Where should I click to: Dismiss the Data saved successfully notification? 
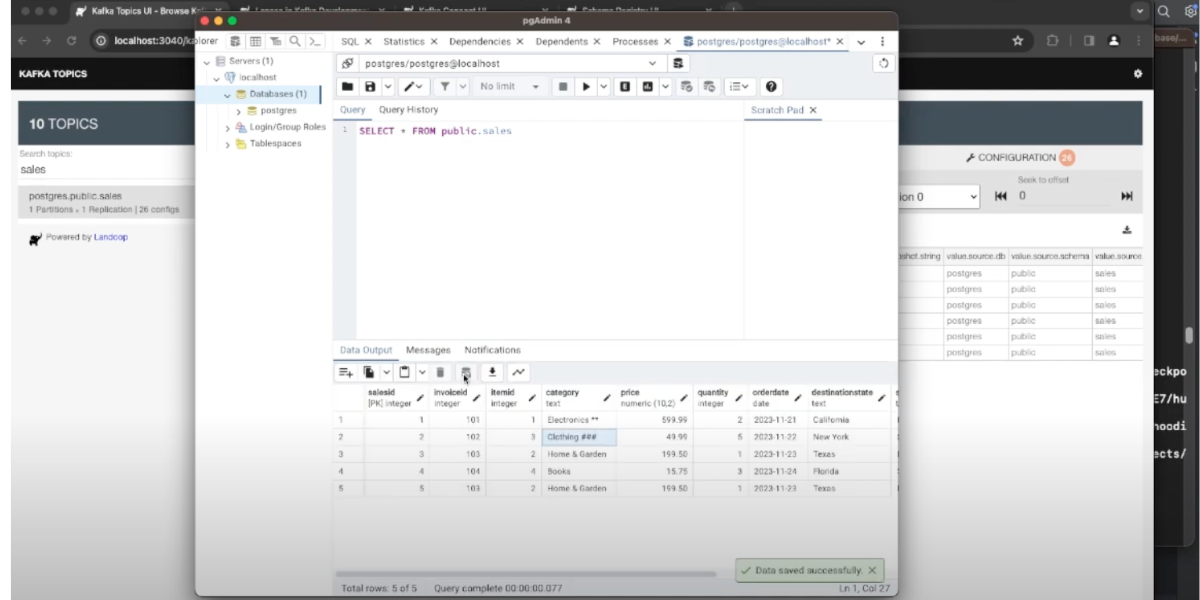click(x=872, y=570)
